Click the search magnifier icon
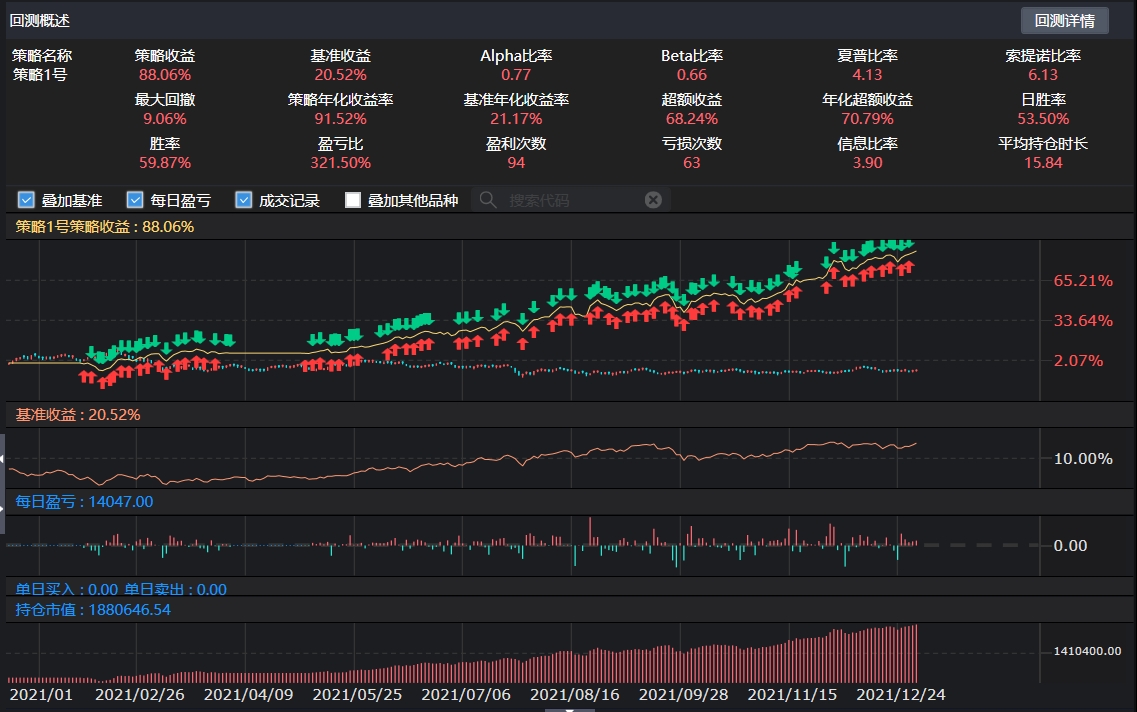 [487, 199]
